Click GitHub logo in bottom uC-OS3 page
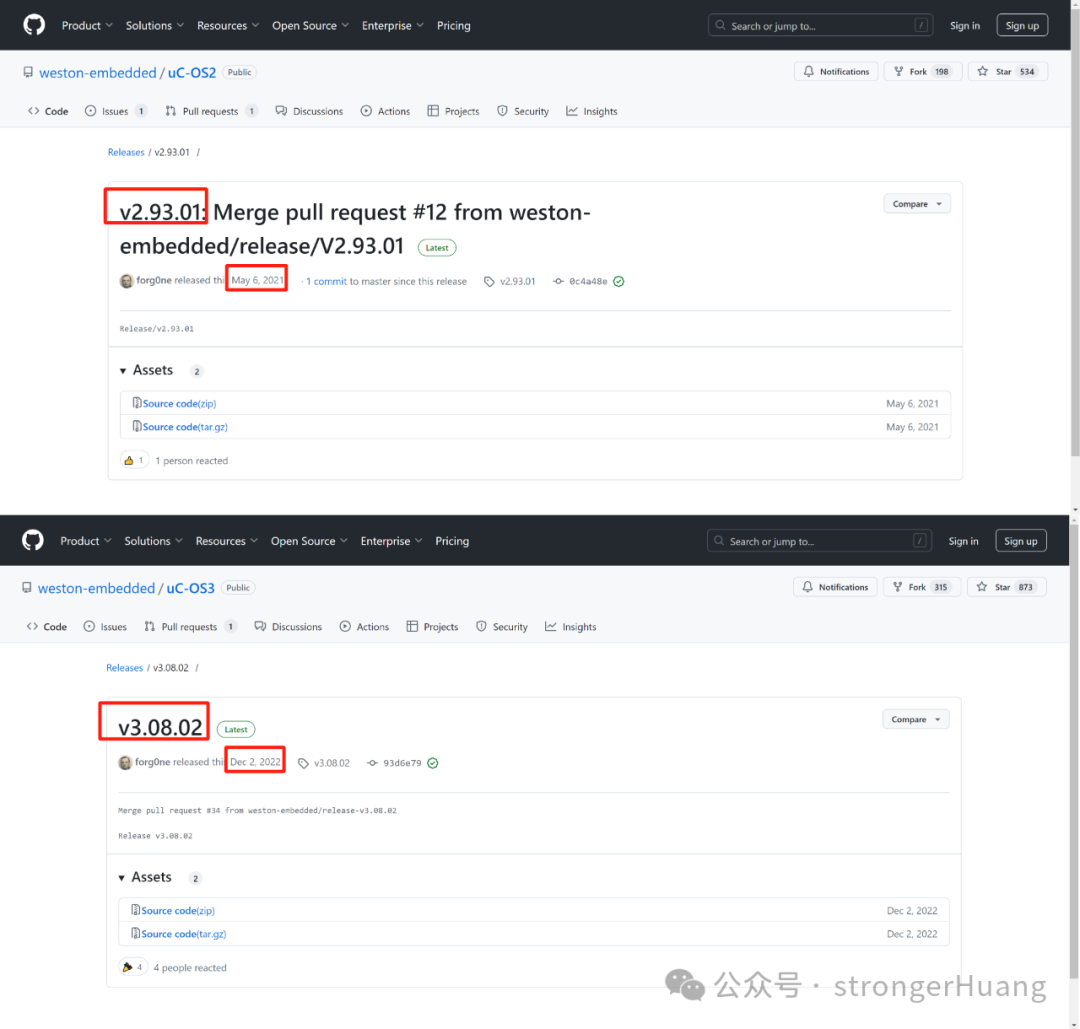 [x=32, y=541]
